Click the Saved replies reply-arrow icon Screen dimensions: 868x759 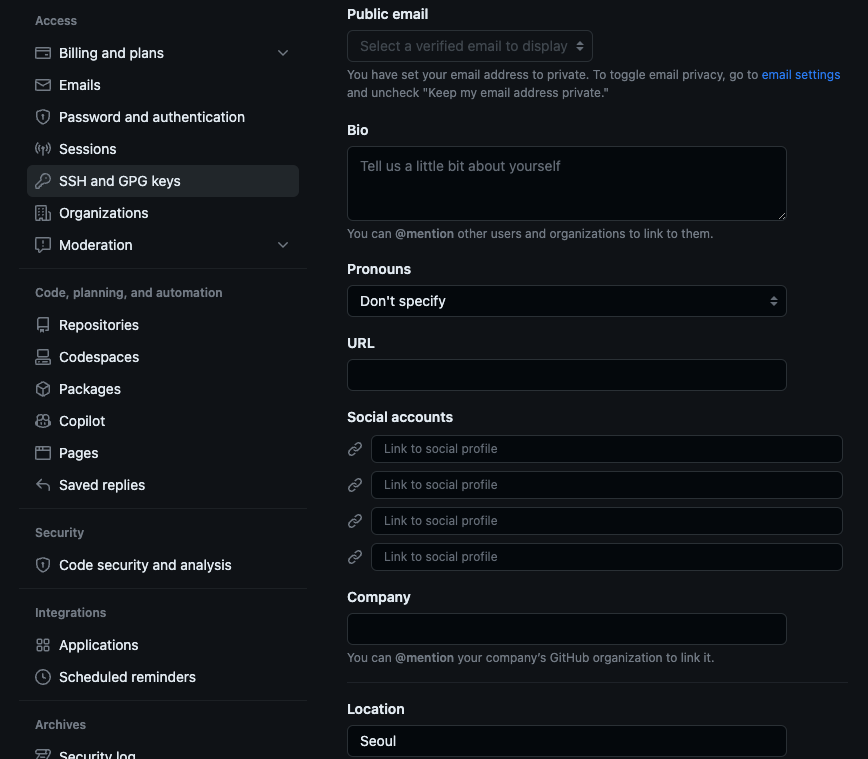(x=43, y=485)
